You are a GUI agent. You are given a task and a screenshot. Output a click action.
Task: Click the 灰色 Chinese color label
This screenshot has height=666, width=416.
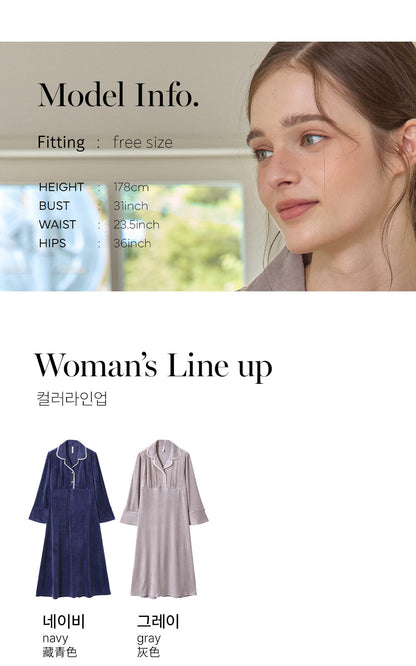[x=148, y=652]
